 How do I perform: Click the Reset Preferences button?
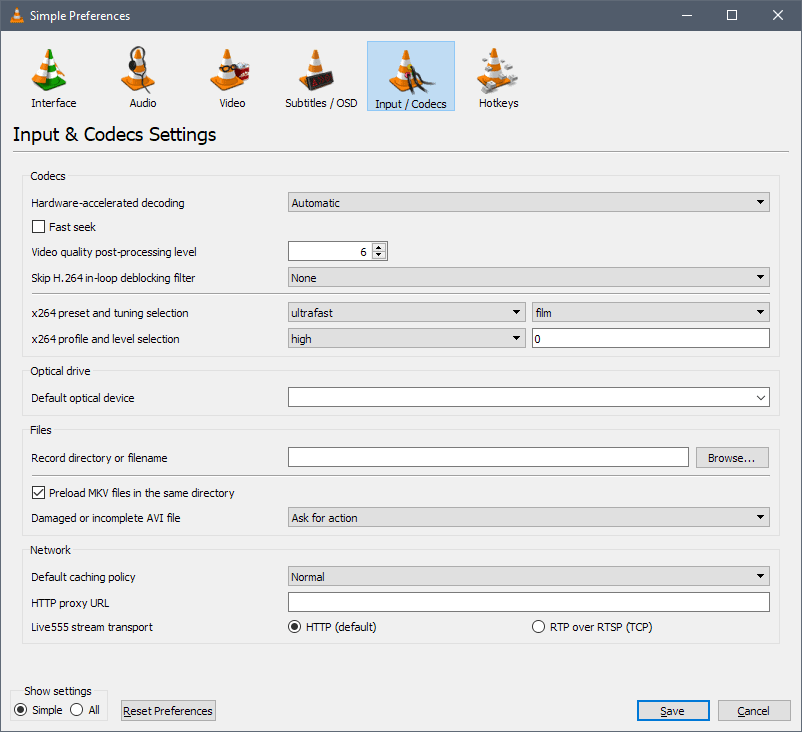pos(168,711)
